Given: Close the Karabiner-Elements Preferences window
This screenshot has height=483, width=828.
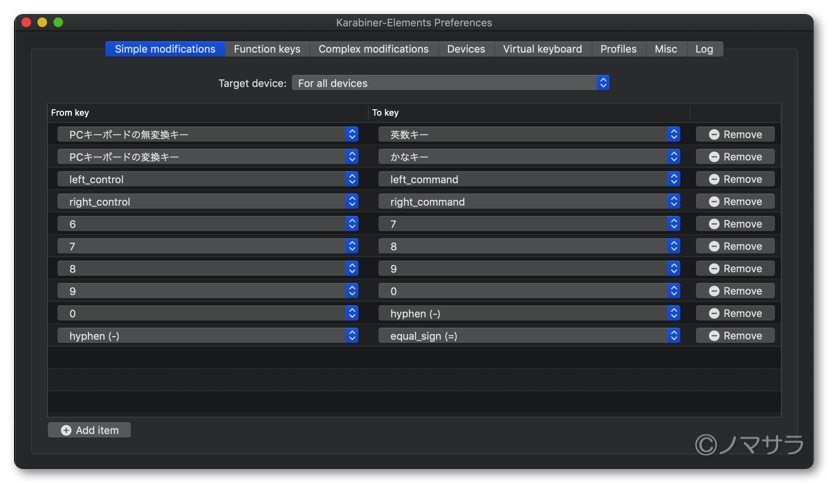Looking at the screenshot, I should [26, 22].
